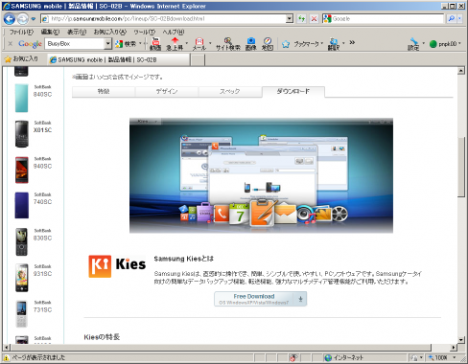Expand the BusyBox search field dropdown

[108, 43]
